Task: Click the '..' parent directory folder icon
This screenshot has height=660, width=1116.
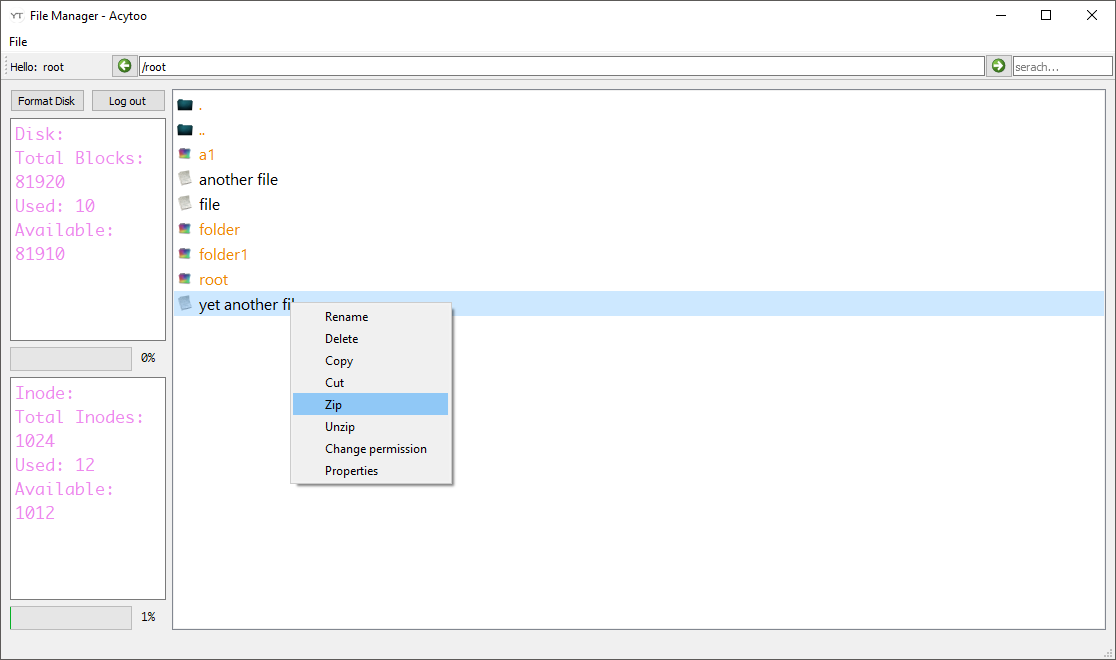Action: [186, 129]
